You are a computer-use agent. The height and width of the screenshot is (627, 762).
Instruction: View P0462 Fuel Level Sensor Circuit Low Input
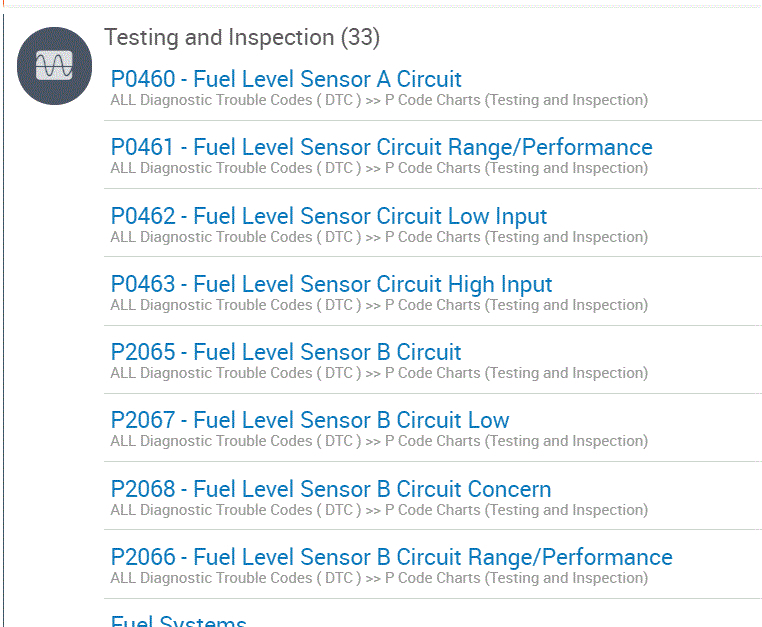(x=329, y=216)
